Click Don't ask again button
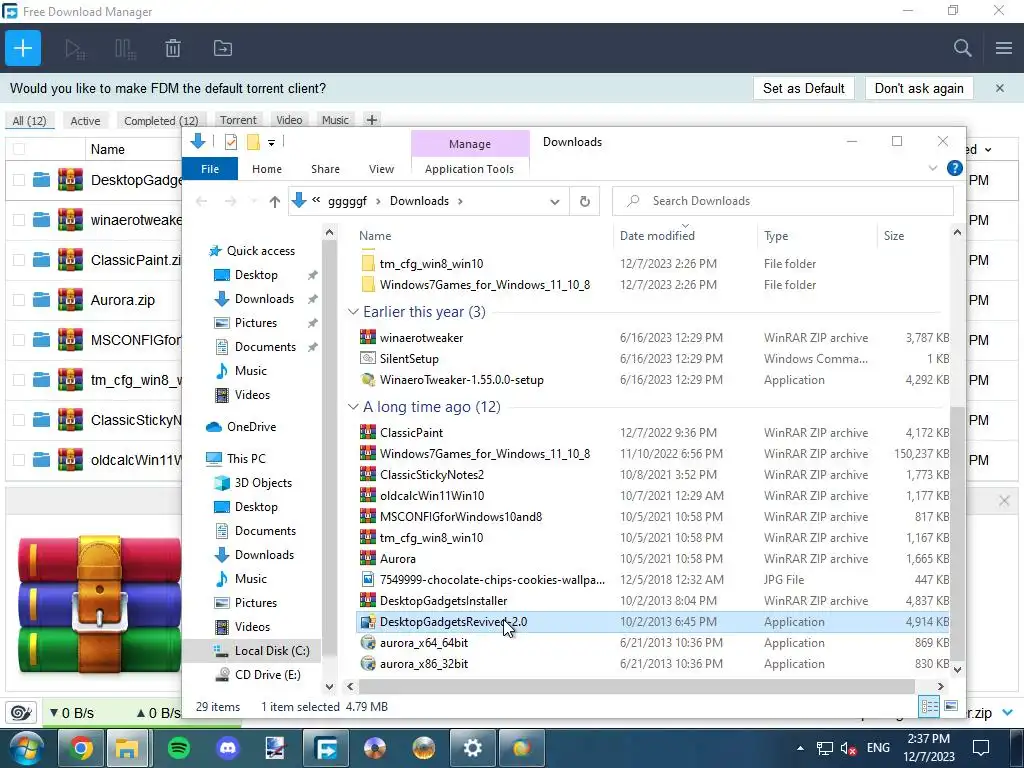The height and width of the screenshot is (768, 1024). tap(919, 88)
